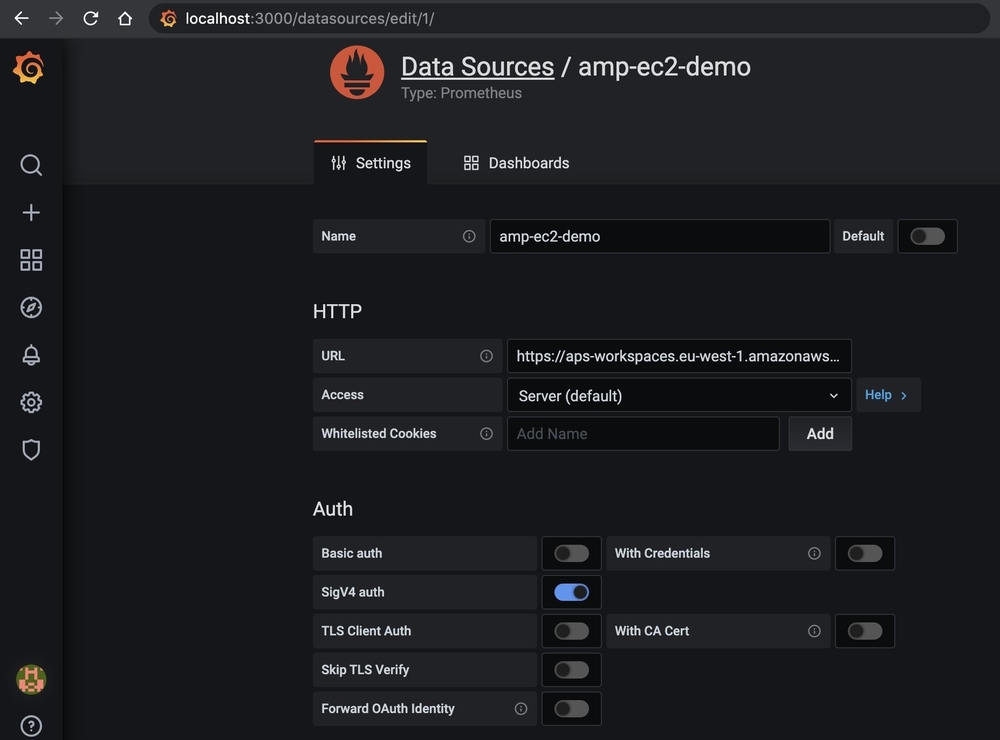This screenshot has width=1000, height=740.
Task: Show info tooltip for With CA Cert
Action: 814,631
